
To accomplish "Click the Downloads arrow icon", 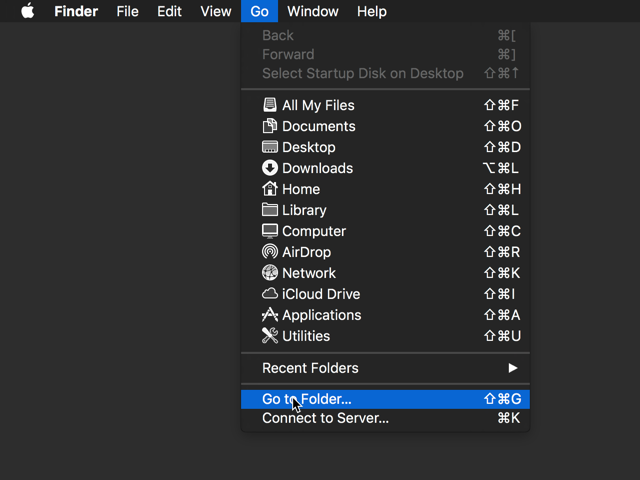I will 269,168.
